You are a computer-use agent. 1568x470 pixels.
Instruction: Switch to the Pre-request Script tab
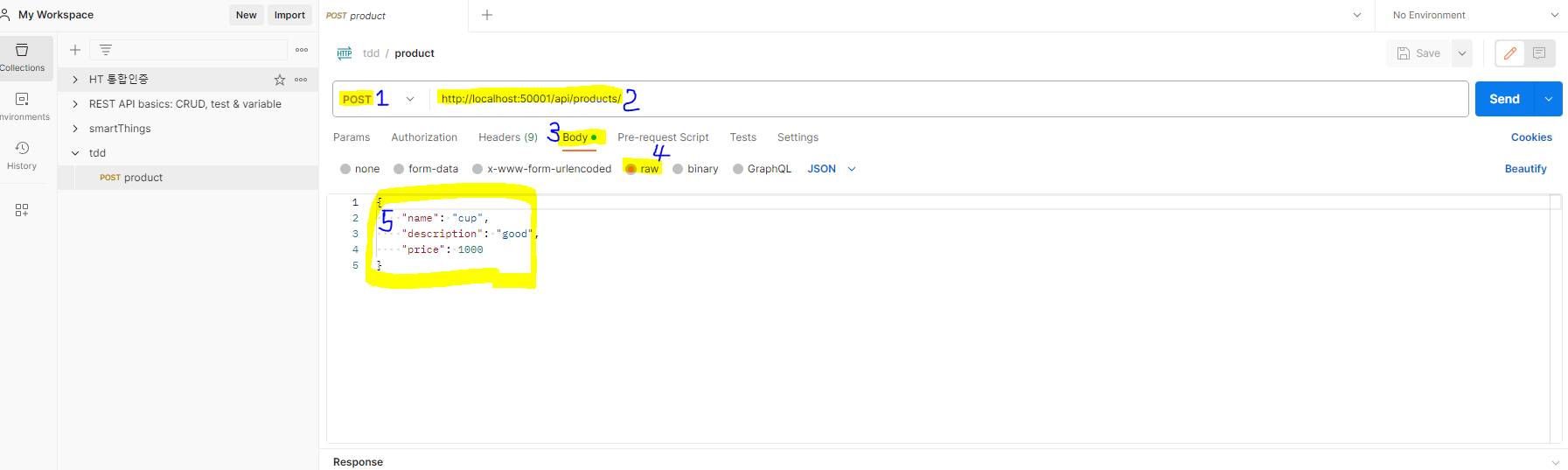click(x=663, y=137)
